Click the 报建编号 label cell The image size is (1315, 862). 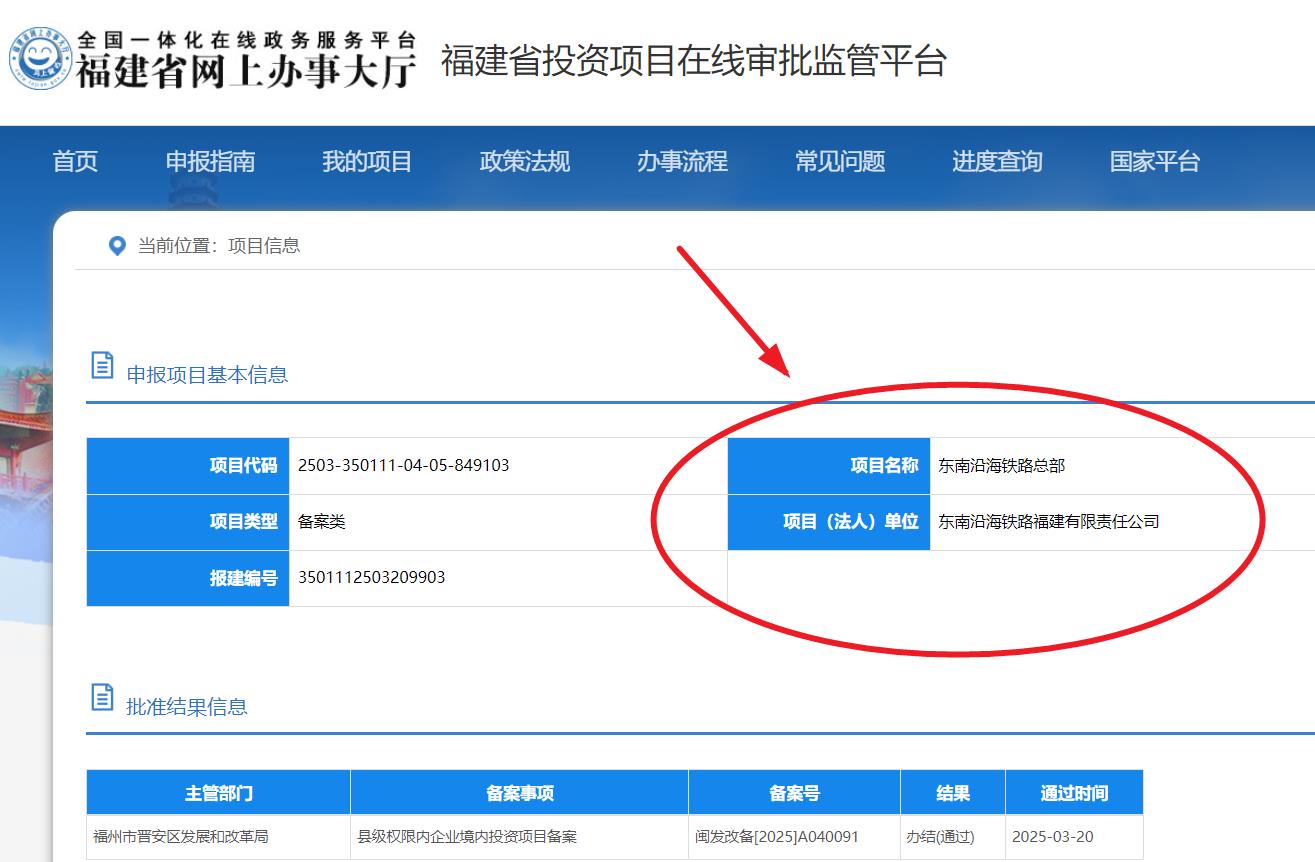(188, 578)
